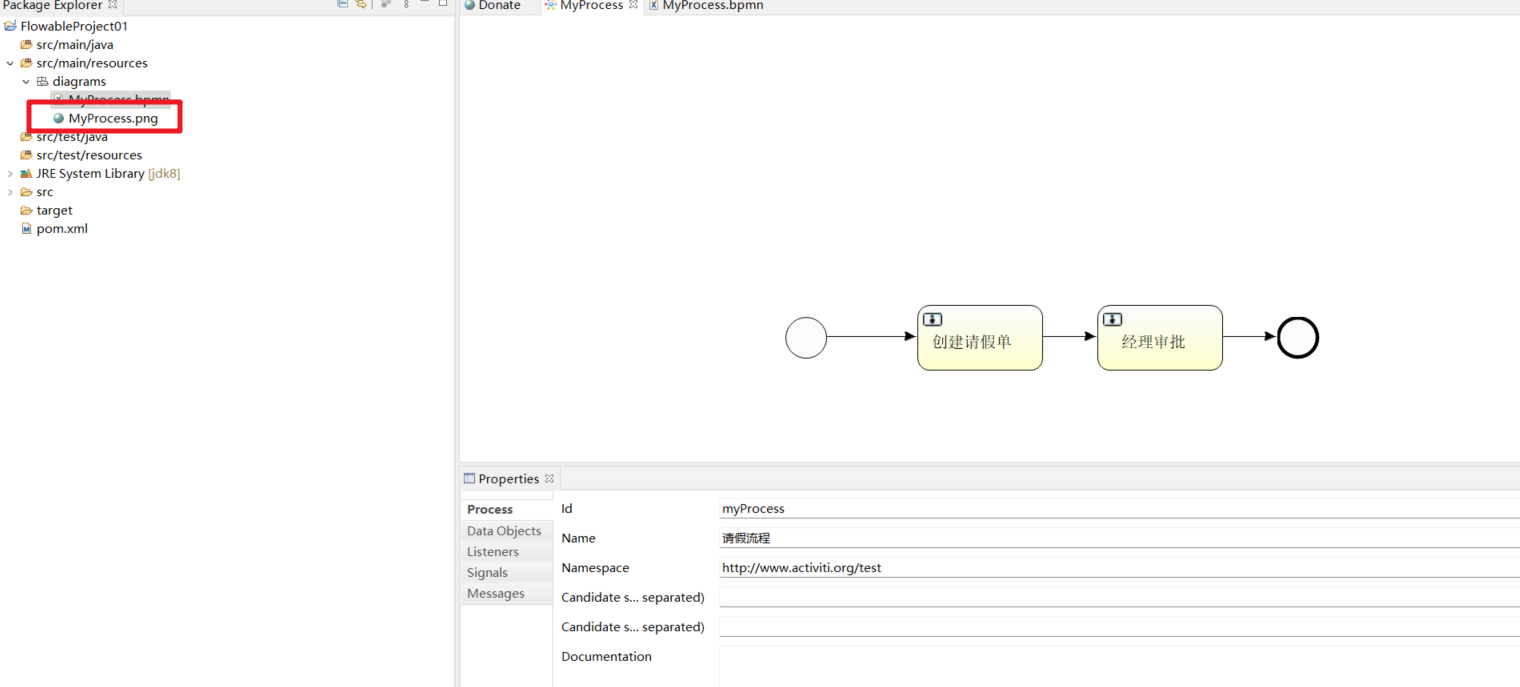Image resolution: width=1520 pixels, height=687 pixels.
Task: Select the Listeners properties tab
Action: (492, 551)
